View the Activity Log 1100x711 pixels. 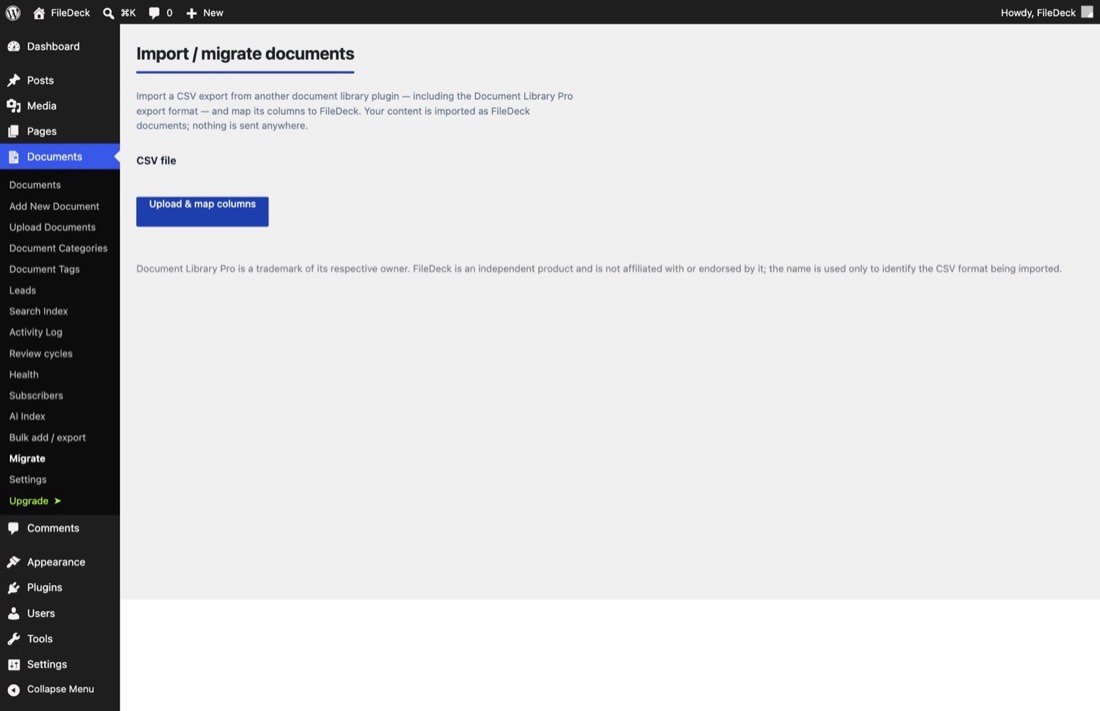click(36, 332)
